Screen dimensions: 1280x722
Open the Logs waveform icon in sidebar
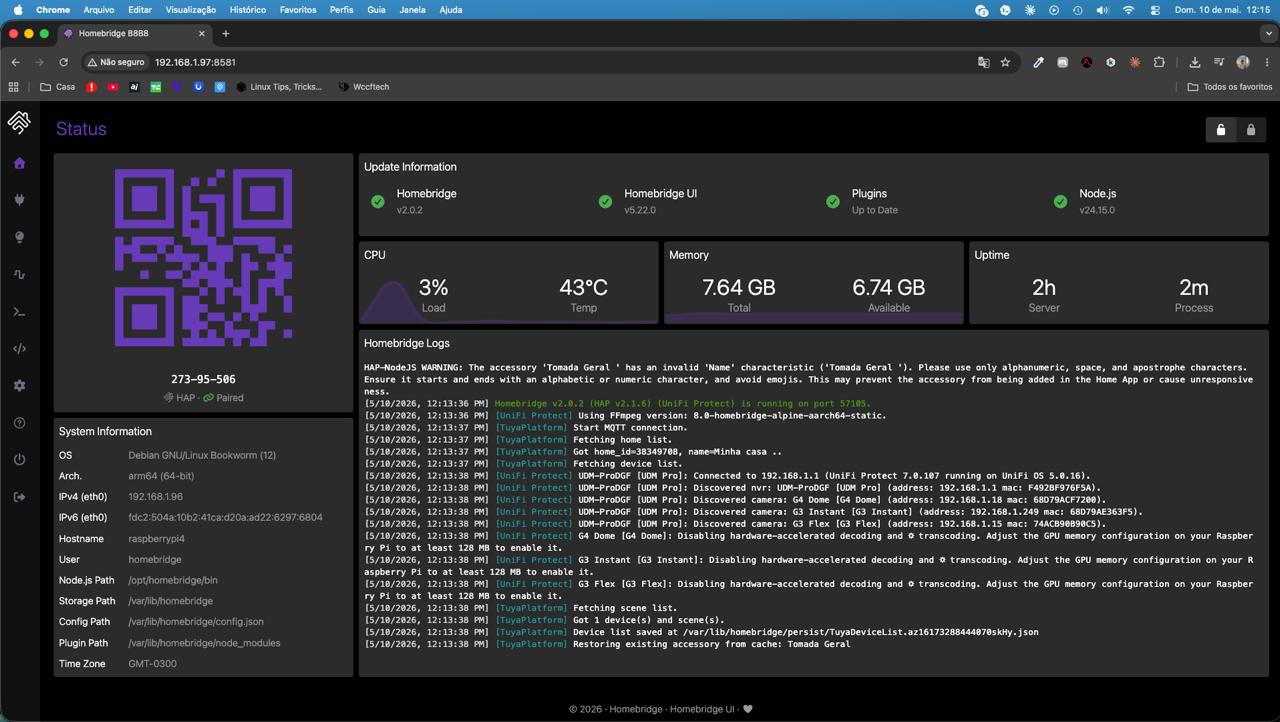click(19, 274)
